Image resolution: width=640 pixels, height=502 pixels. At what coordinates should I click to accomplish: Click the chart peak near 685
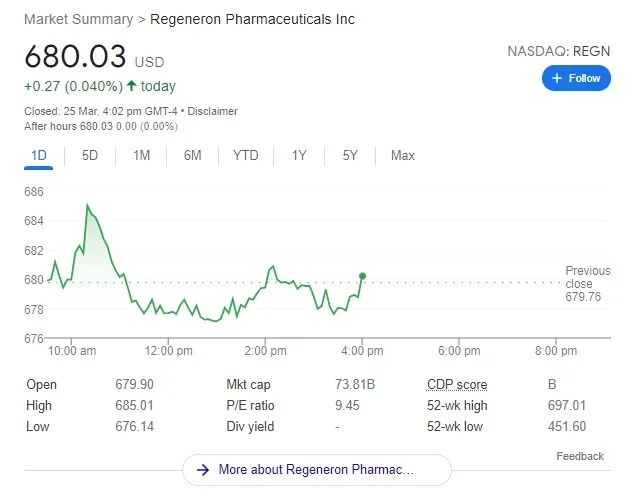tap(88, 205)
